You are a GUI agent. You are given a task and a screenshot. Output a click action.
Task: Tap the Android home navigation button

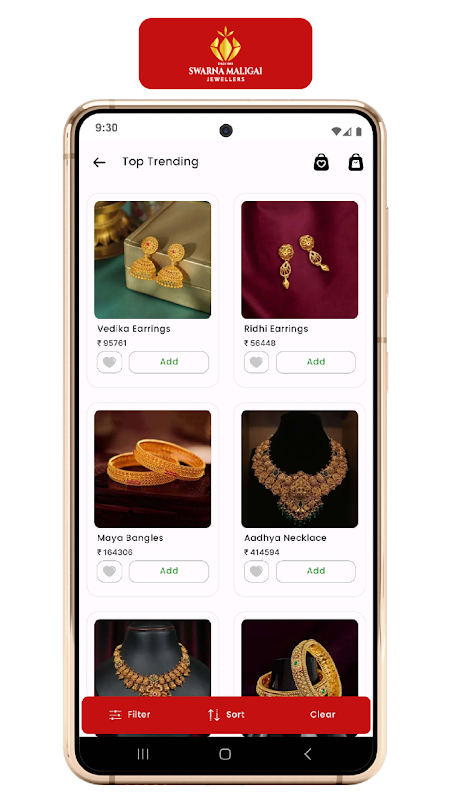[225, 754]
